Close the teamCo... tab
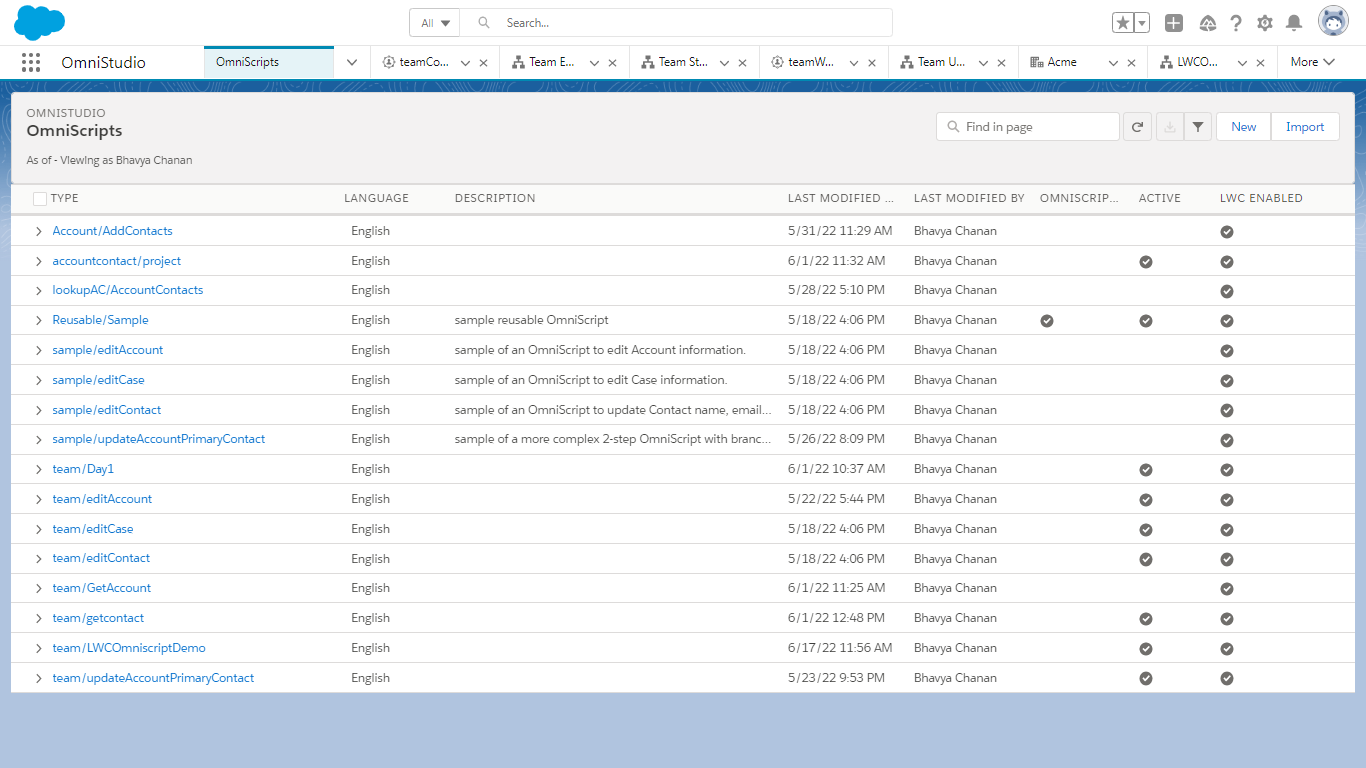1366x768 pixels. point(484,63)
